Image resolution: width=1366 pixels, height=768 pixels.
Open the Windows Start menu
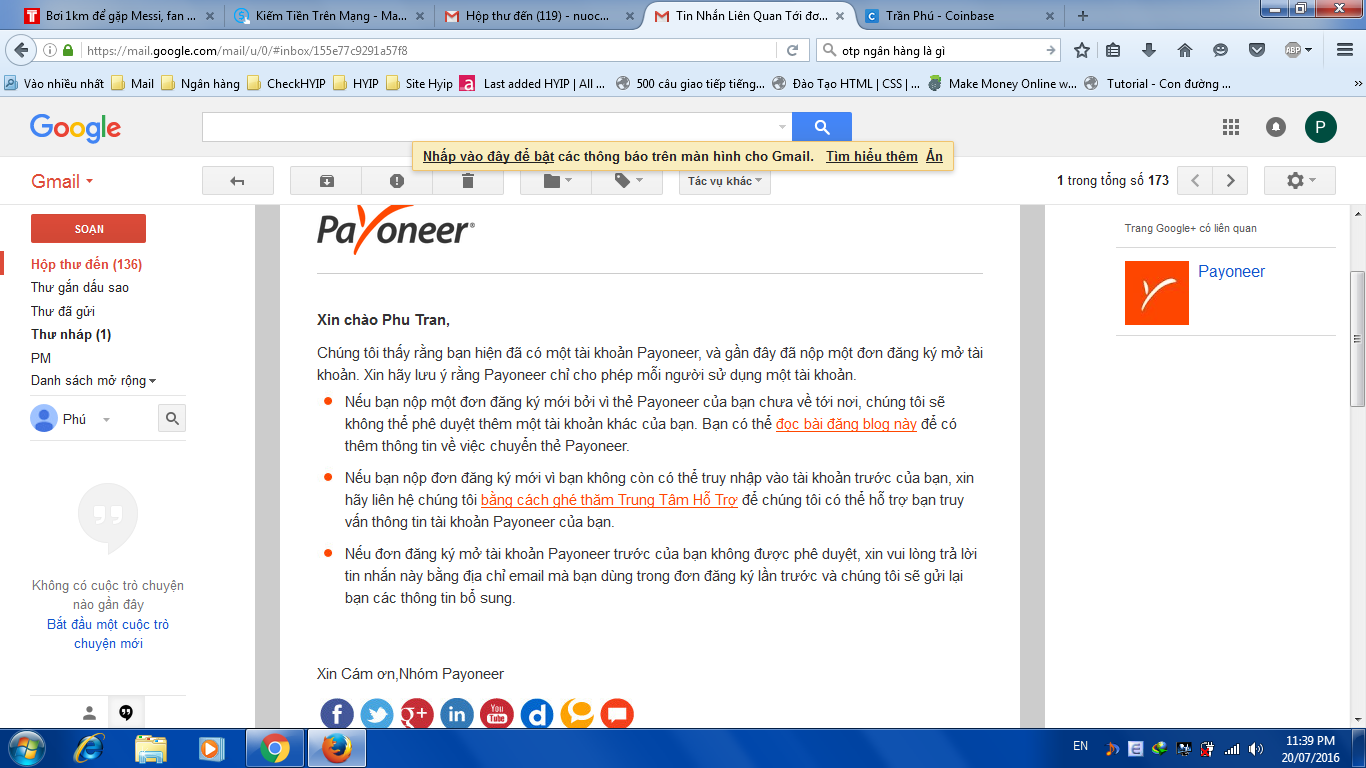pyautogui.click(x=26, y=748)
